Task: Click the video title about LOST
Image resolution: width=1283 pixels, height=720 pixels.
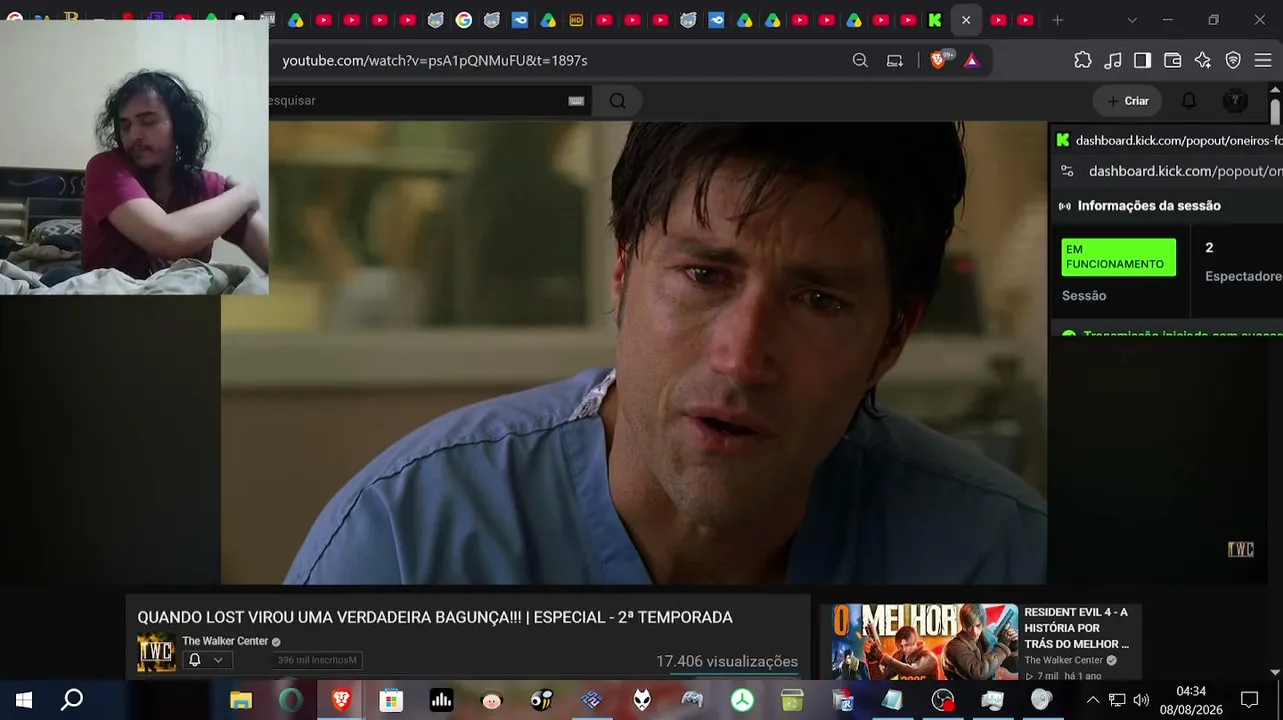Action: coord(435,618)
